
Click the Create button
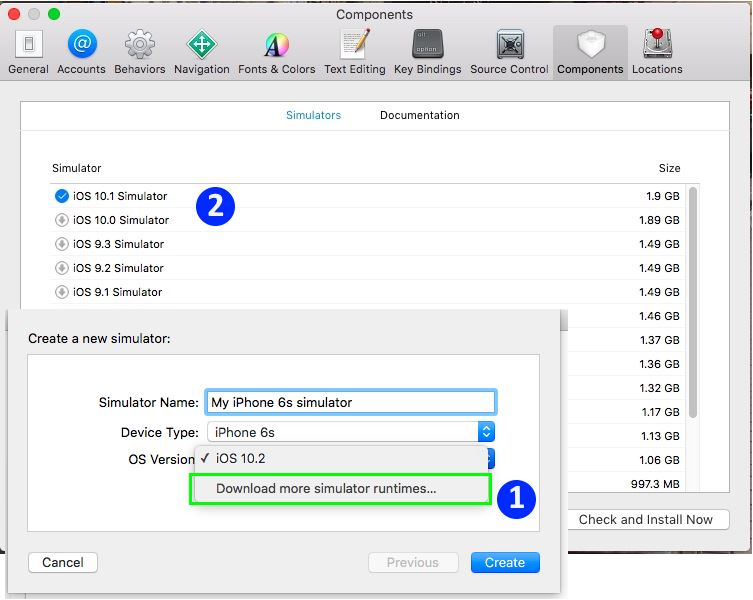[x=505, y=563]
